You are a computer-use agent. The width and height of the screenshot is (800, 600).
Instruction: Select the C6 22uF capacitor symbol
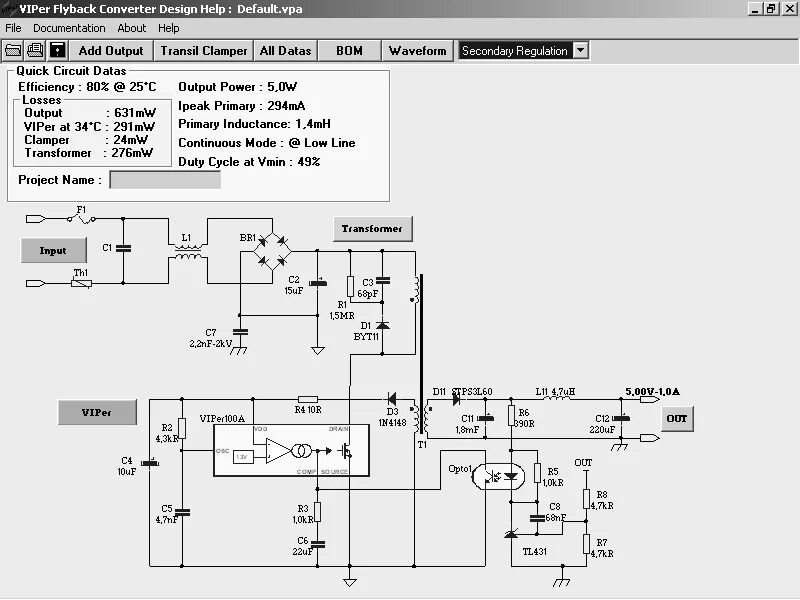click(x=317, y=543)
